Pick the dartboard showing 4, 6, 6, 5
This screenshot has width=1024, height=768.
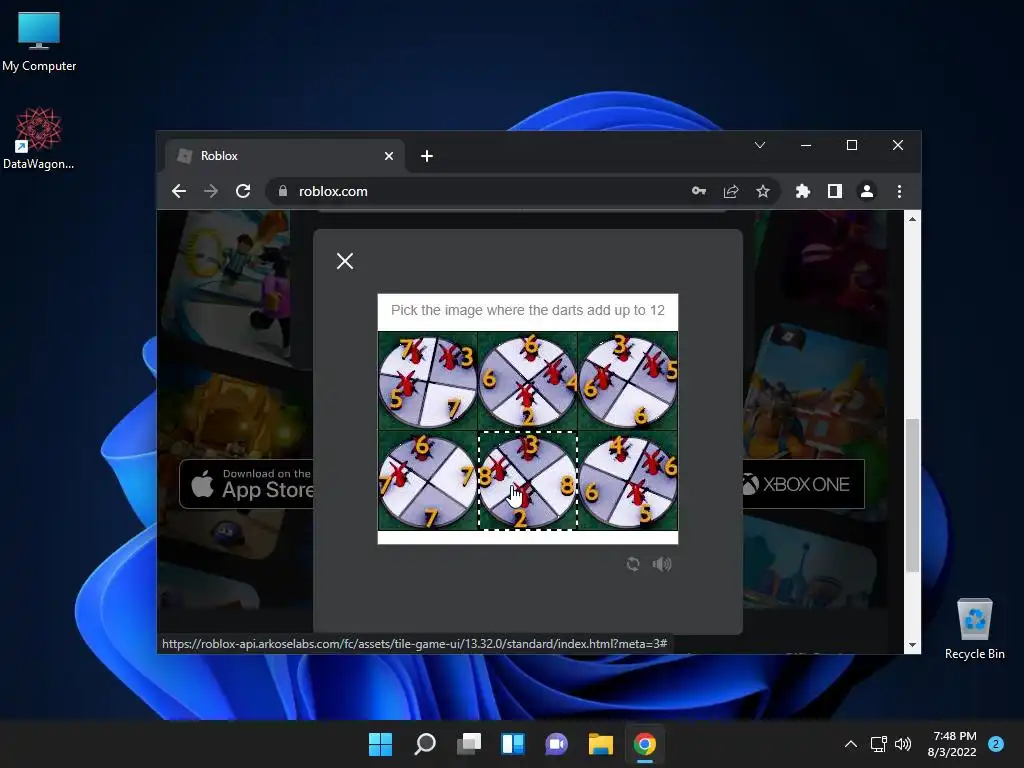628,481
